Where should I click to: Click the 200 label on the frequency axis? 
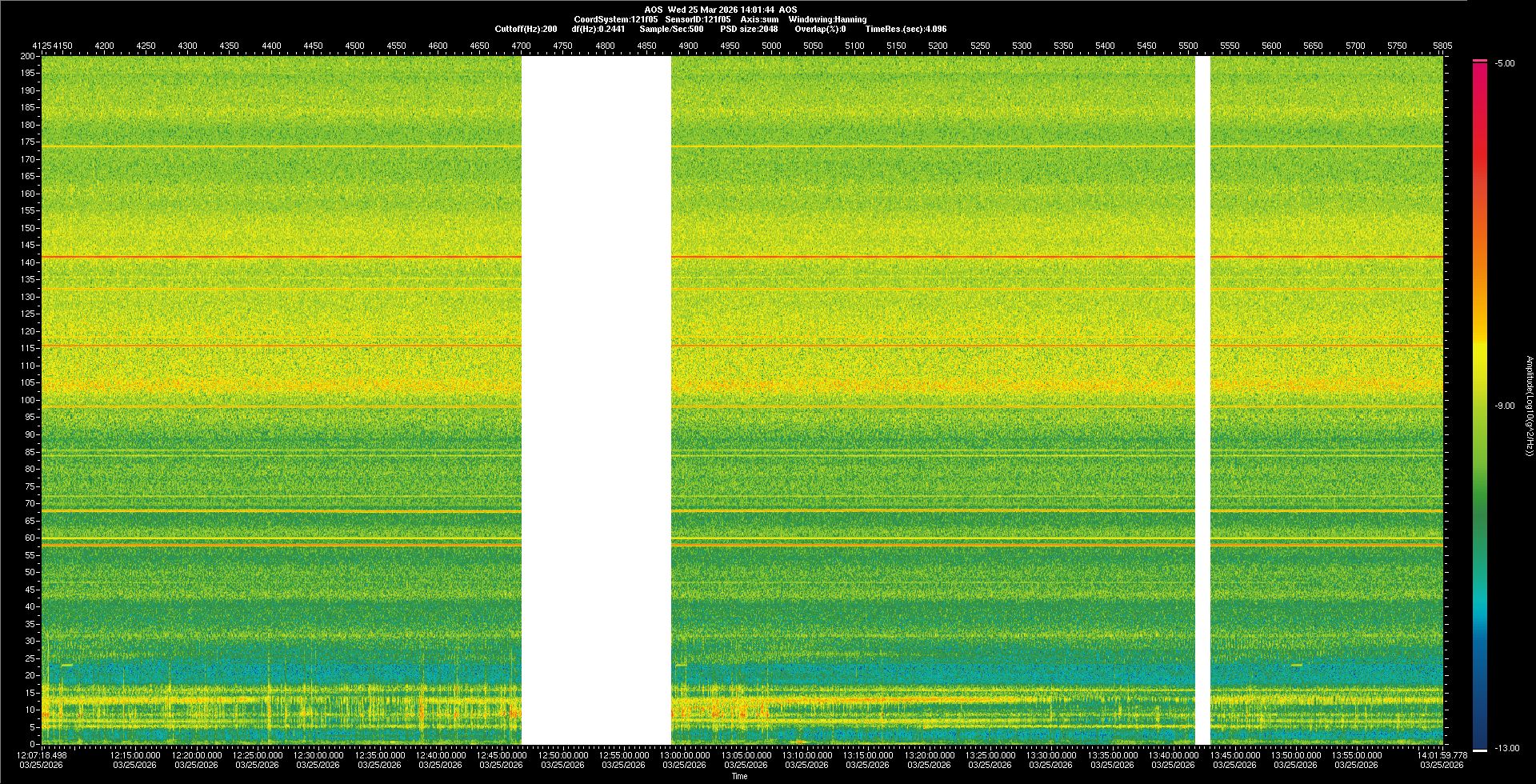click(x=28, y=57)
